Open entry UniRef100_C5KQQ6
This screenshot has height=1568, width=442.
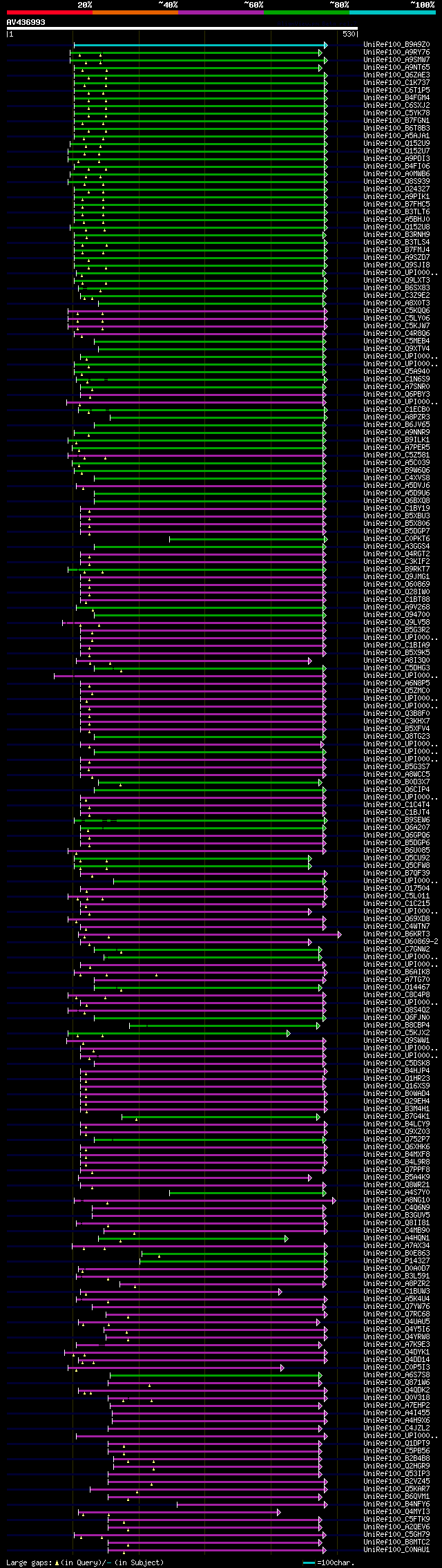click(396, 311)
